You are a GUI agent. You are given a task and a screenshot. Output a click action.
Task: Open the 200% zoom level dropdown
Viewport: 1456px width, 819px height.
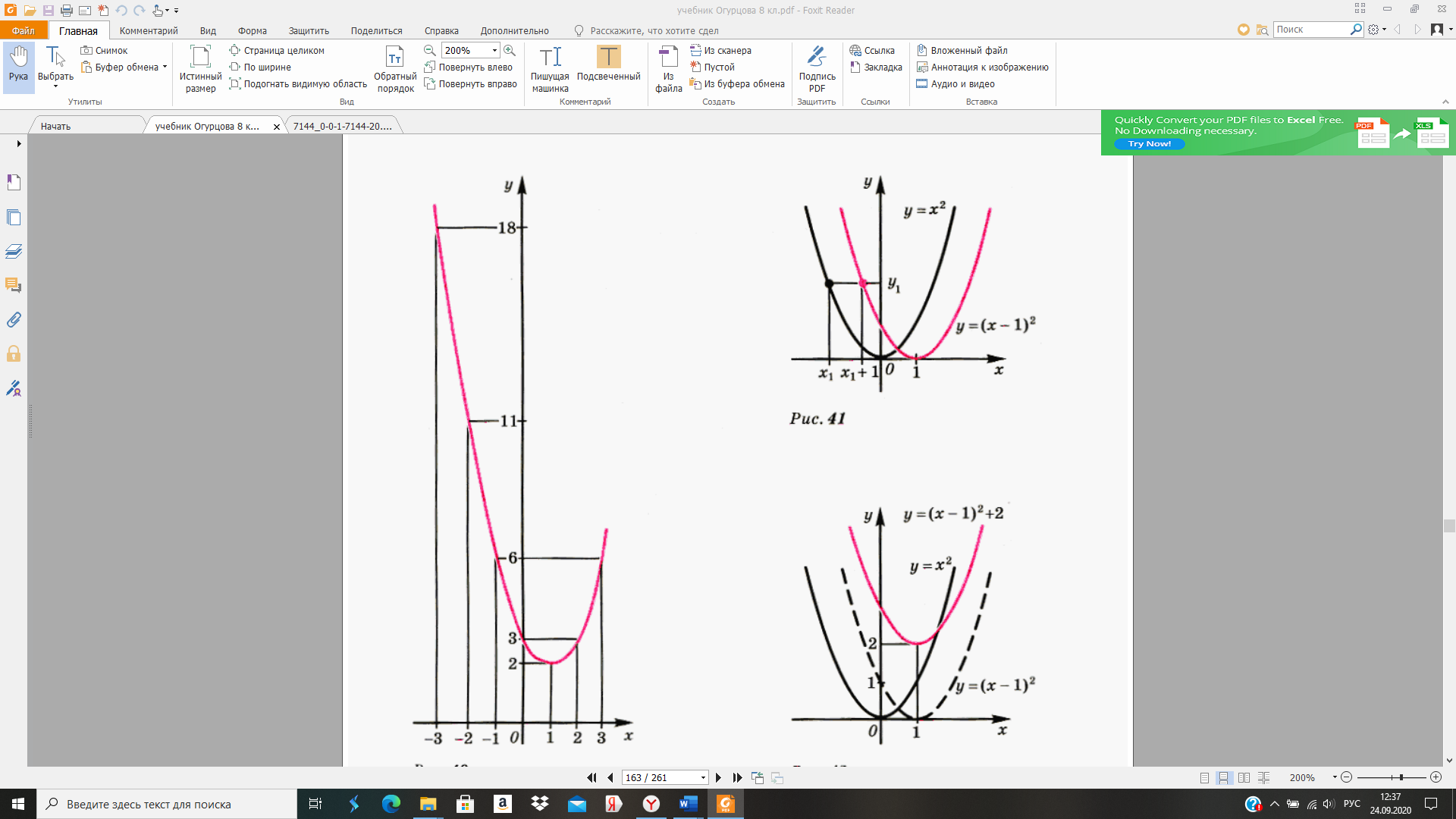494,50
